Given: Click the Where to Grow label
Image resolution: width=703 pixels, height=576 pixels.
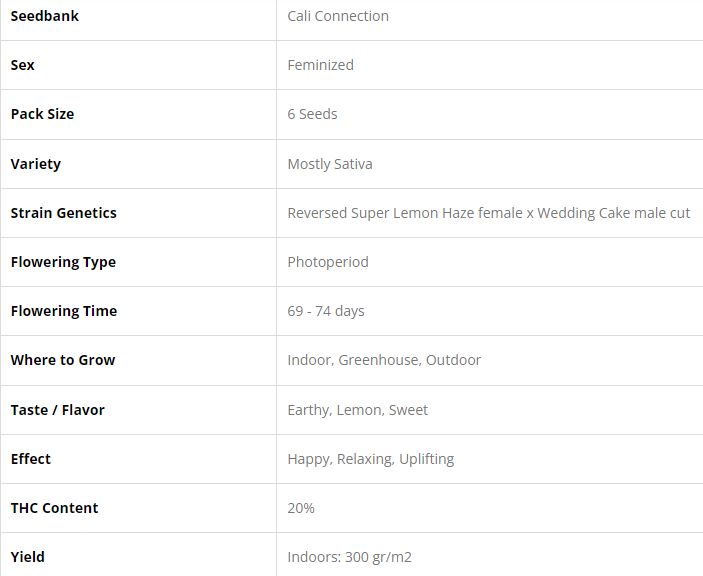Looking at the screenshot, I should 63,360.
